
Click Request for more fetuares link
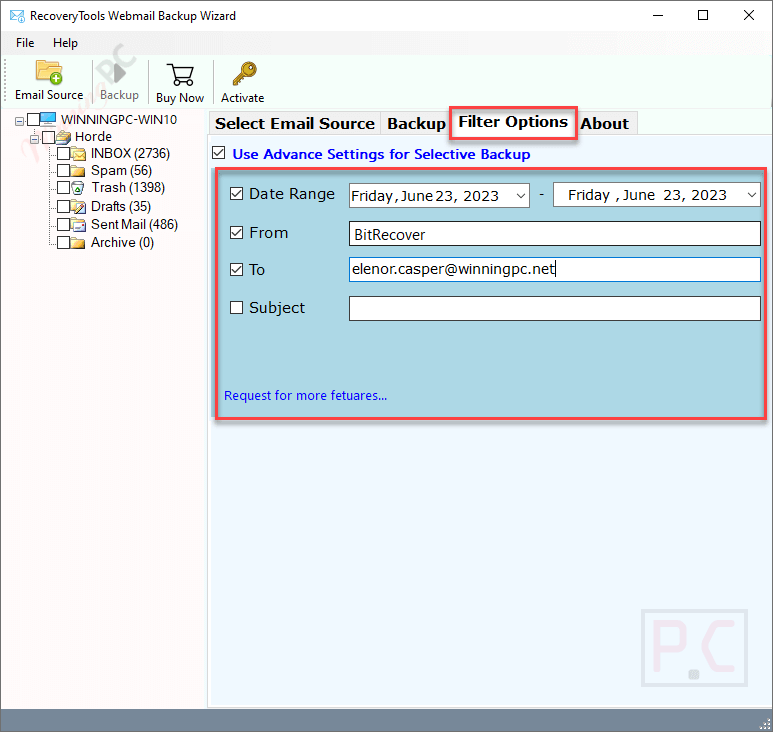point(306,395)
